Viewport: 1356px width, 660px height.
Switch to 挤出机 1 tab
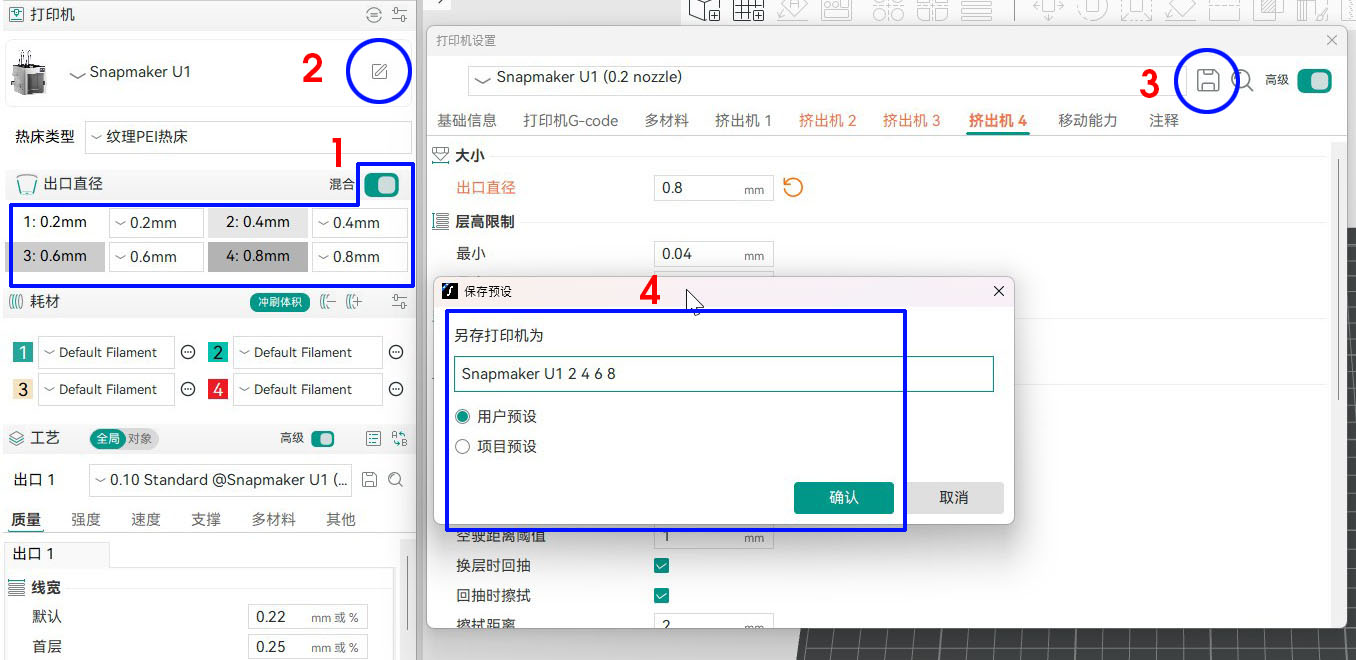(x=743, y=121)
